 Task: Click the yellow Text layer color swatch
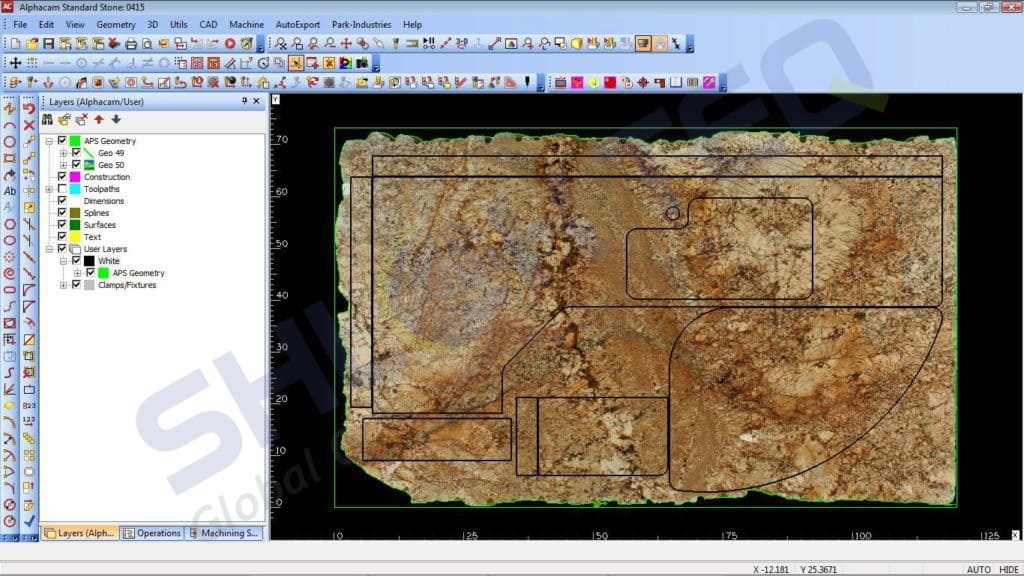[75, 236]
